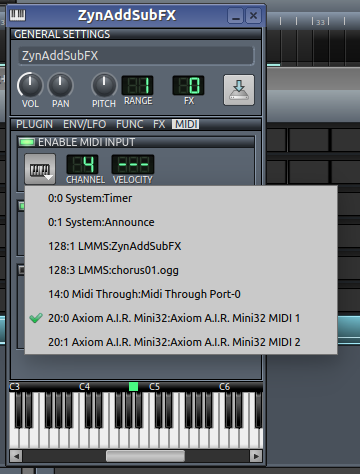Click the save instrument preset icon

point(239,90)
